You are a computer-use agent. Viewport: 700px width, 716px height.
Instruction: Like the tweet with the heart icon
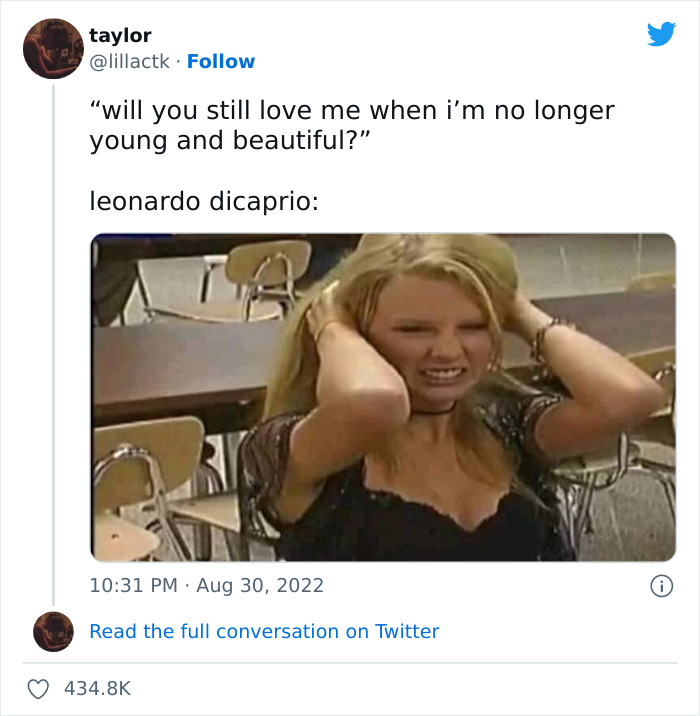coord(38,689)
